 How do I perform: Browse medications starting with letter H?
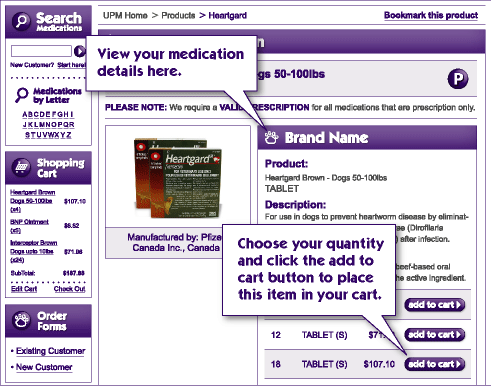66,114
